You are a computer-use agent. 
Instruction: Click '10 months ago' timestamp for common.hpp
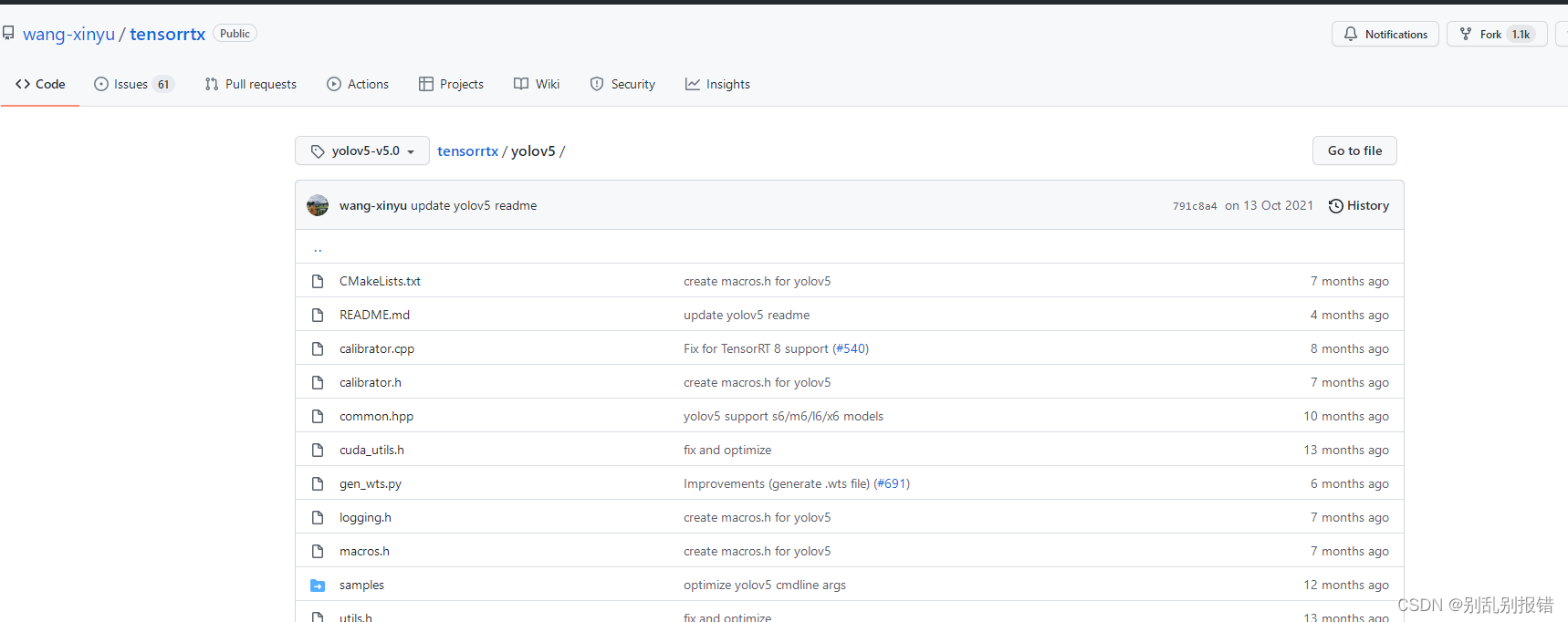(1346, 416)
